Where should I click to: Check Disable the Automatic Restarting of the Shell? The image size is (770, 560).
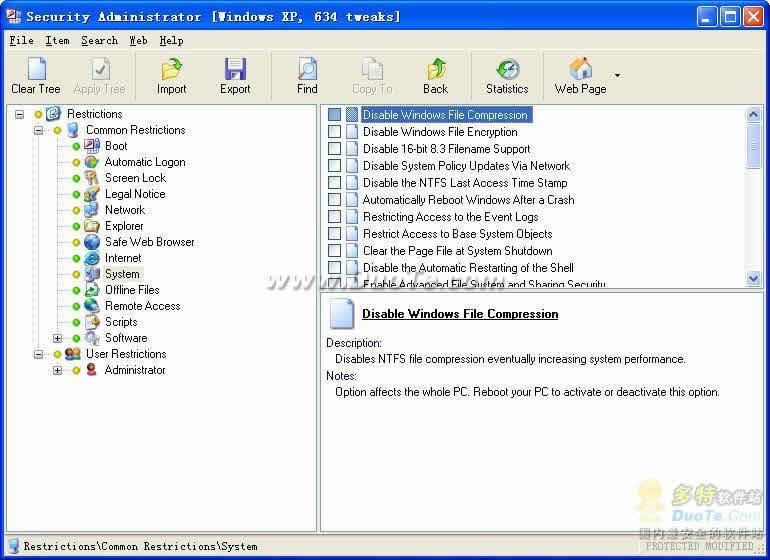point(334,268)
